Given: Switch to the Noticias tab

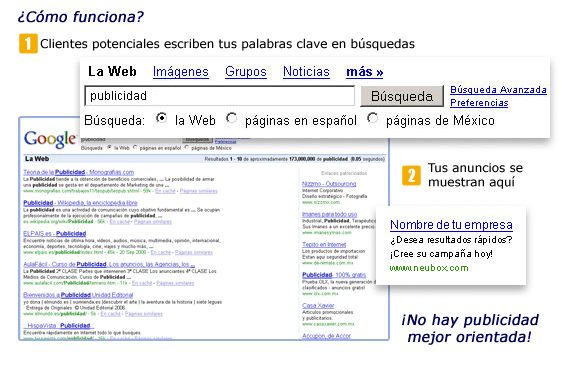Looking at the screenshot, I should point(306,72).
